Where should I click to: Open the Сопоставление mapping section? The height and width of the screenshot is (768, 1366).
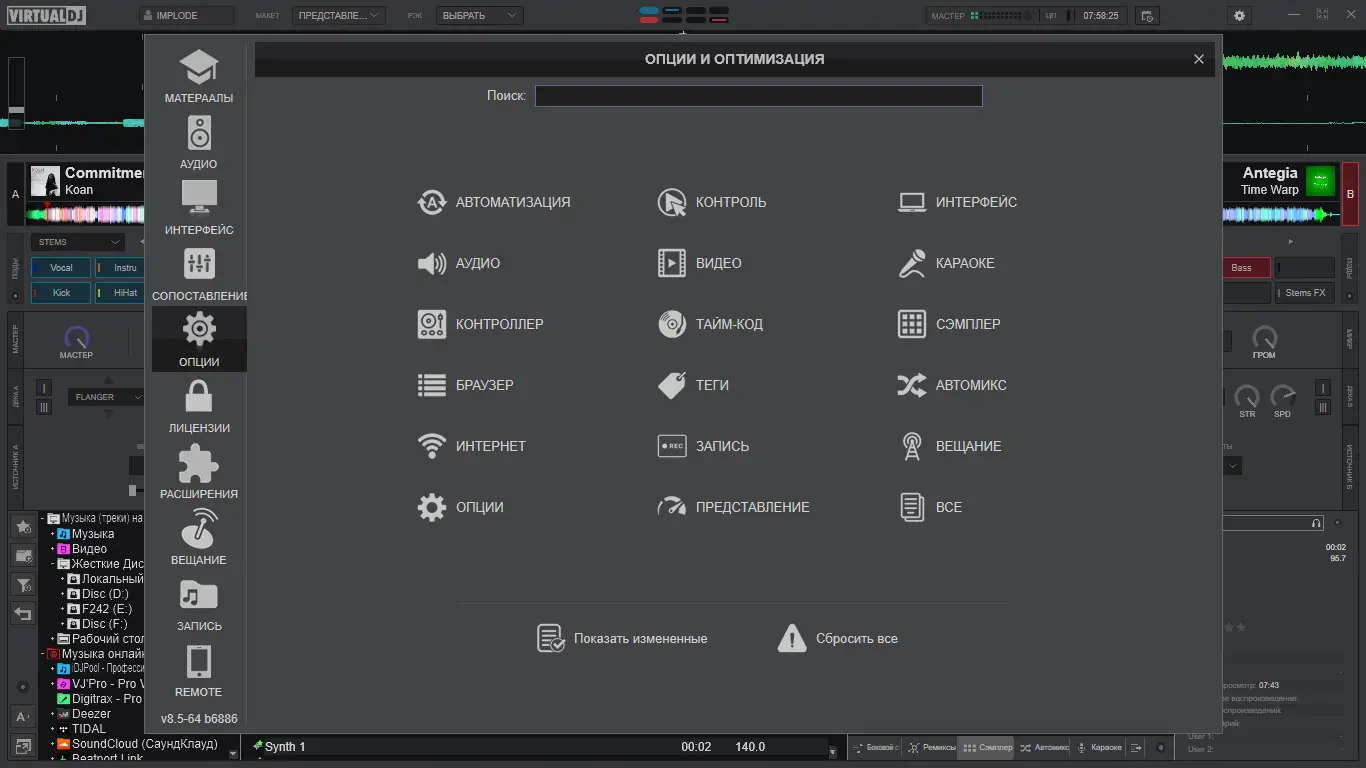coord(199,274)
